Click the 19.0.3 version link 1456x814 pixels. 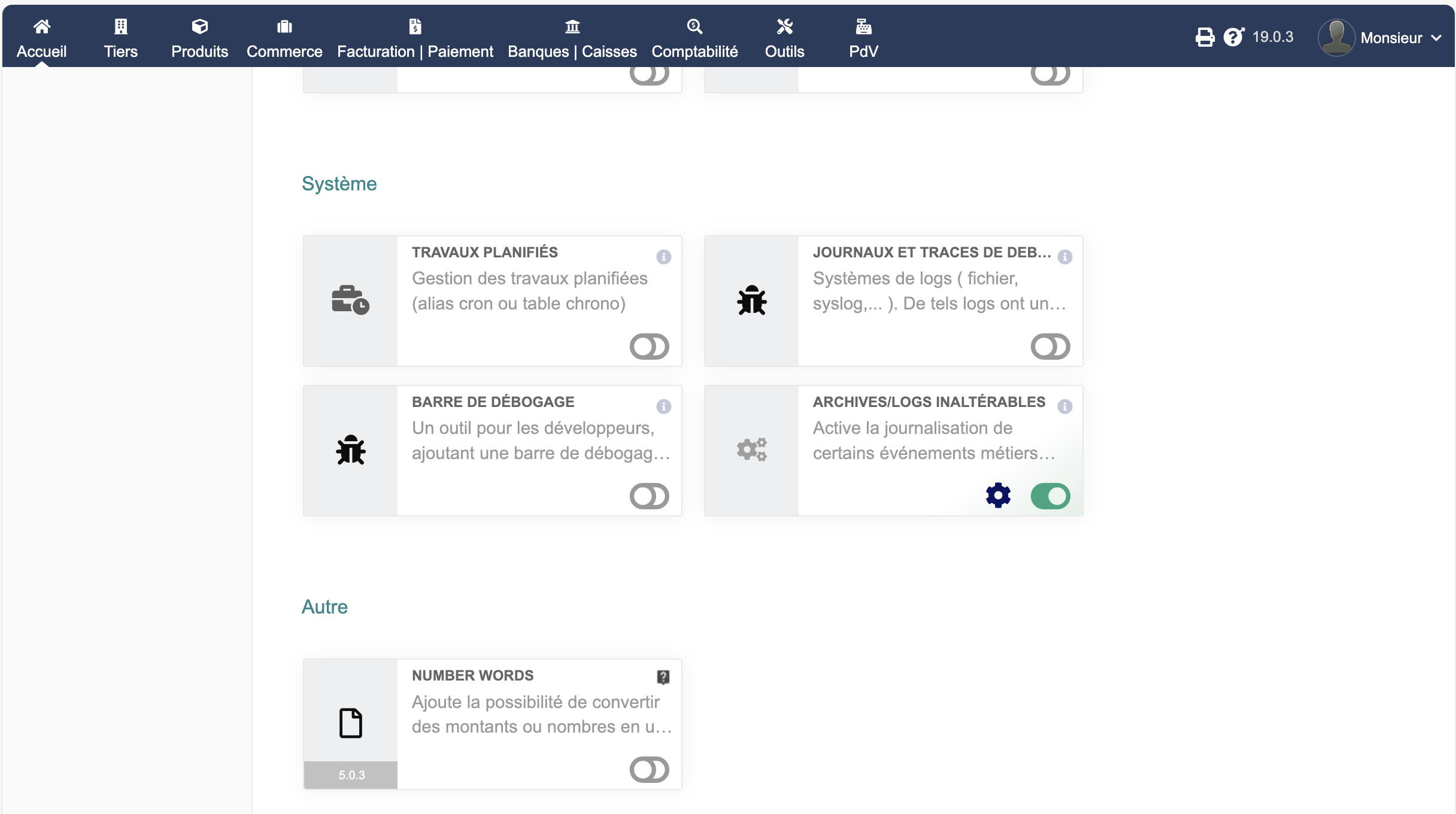coord(1273,37)
